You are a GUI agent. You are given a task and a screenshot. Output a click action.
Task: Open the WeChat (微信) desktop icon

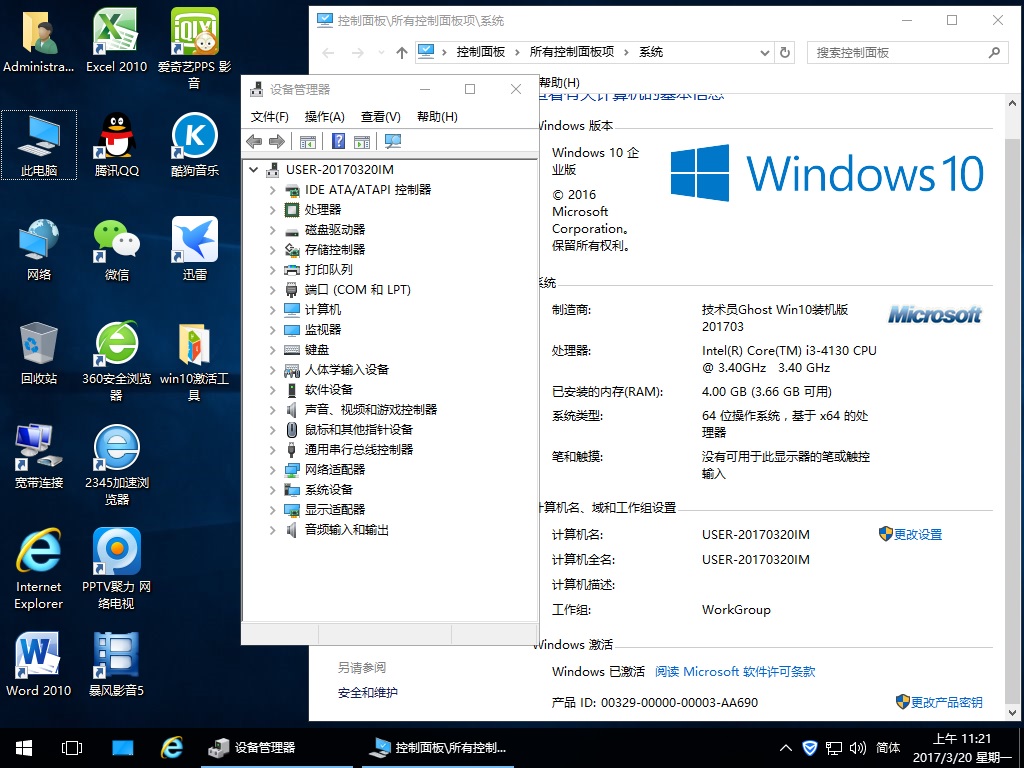click(x=116, y=249)
